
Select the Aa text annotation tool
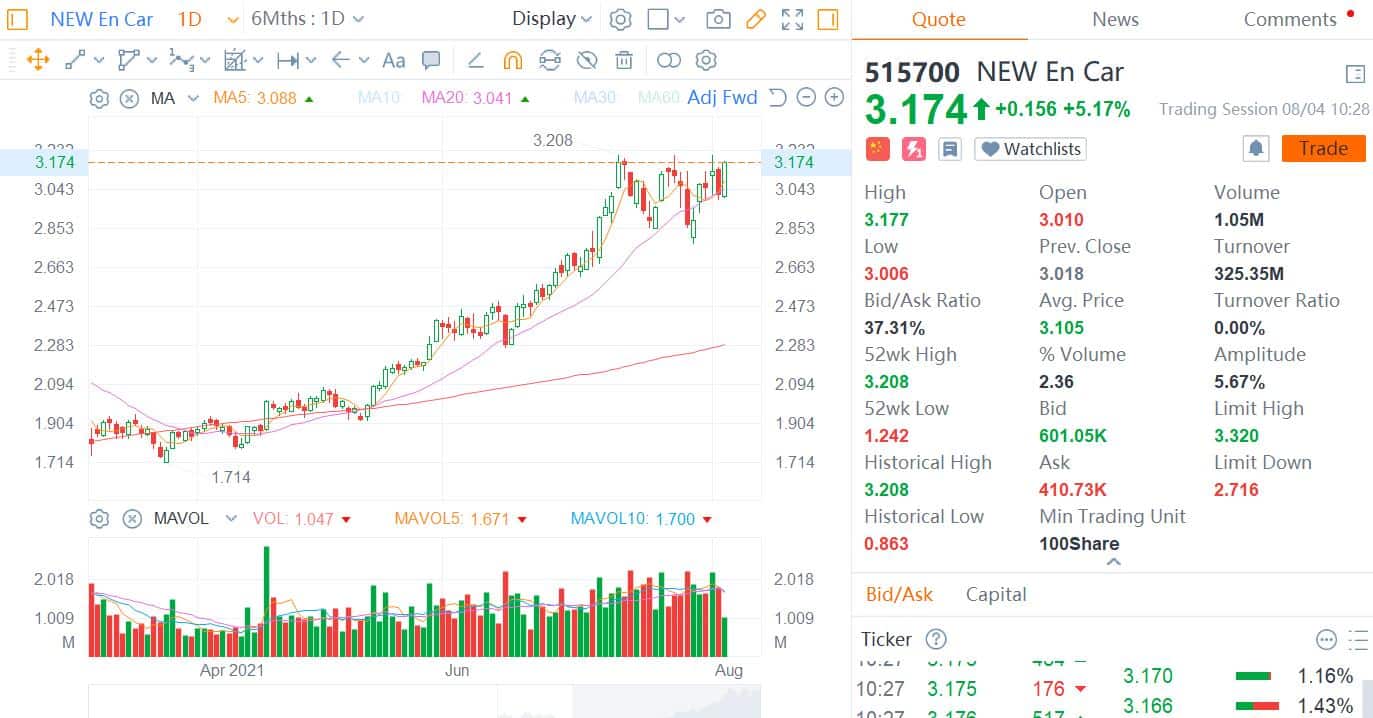pyautogui.click(x=392, y=60)
